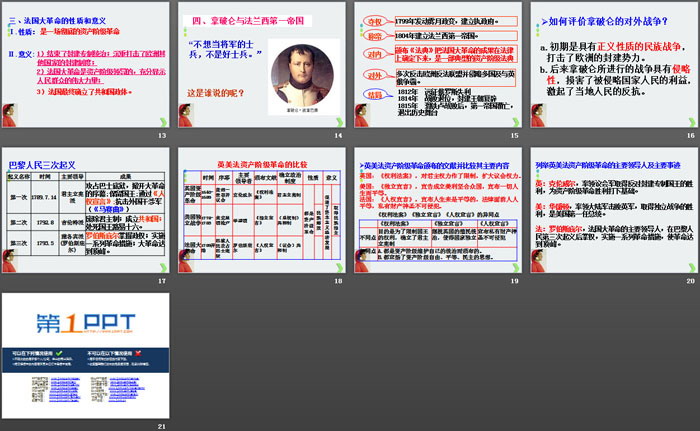Viewport: 700px width, 431px height.
Task: Click the 称帝 oval label on slide 15
Action: (x=375, y=36)
